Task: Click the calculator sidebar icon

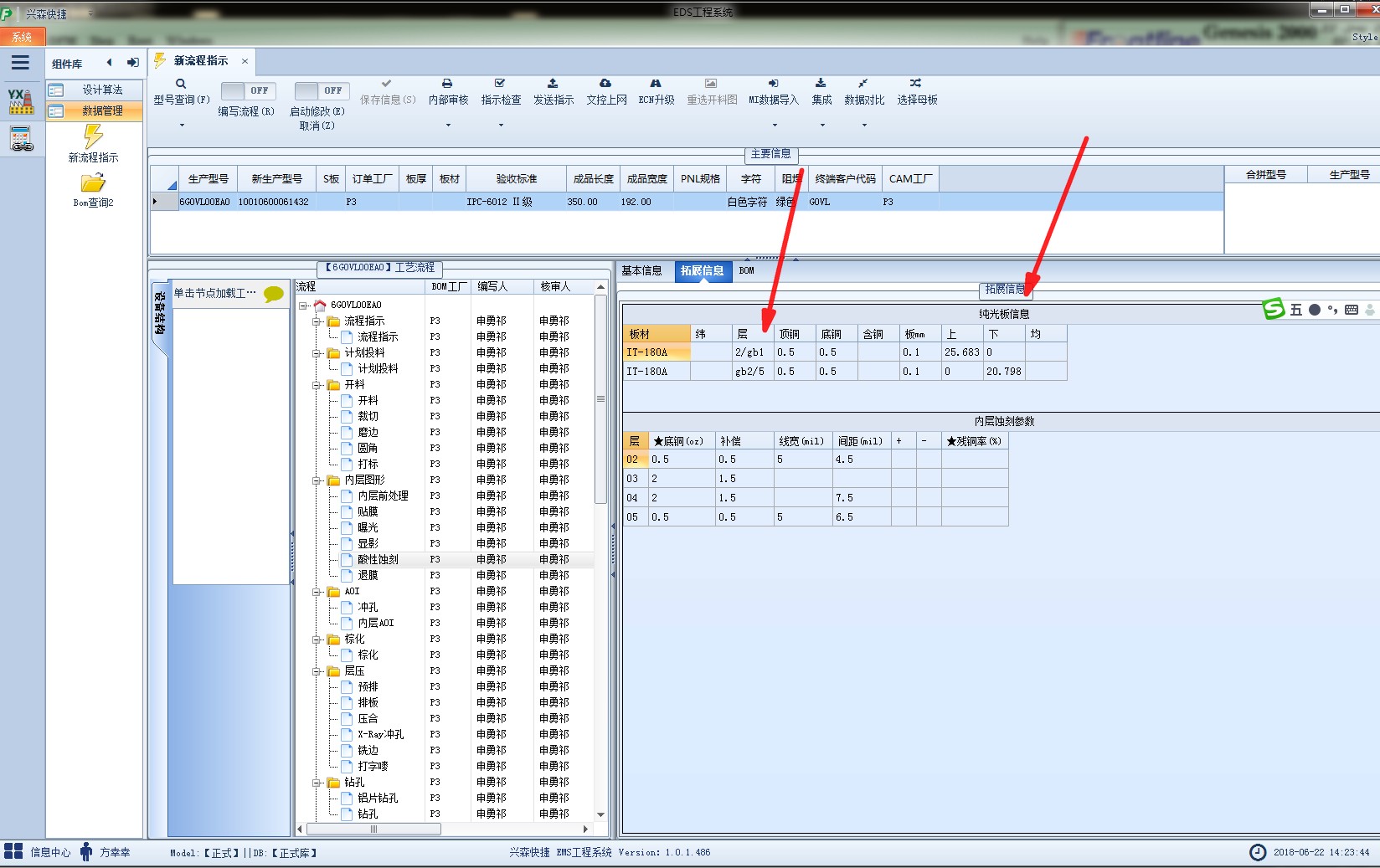Action: coord(21,139)
